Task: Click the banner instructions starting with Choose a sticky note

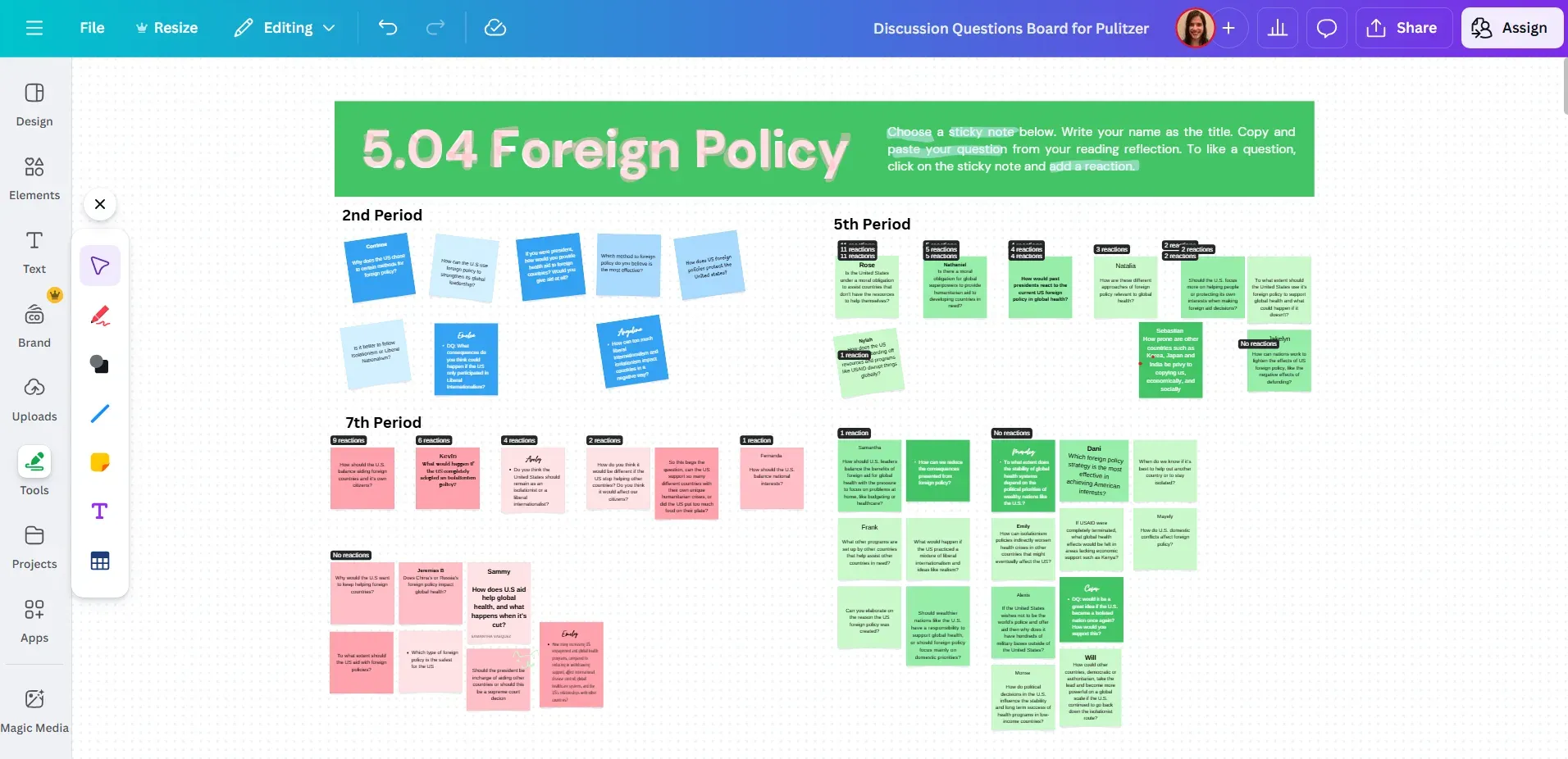Action: [1092, 149]
